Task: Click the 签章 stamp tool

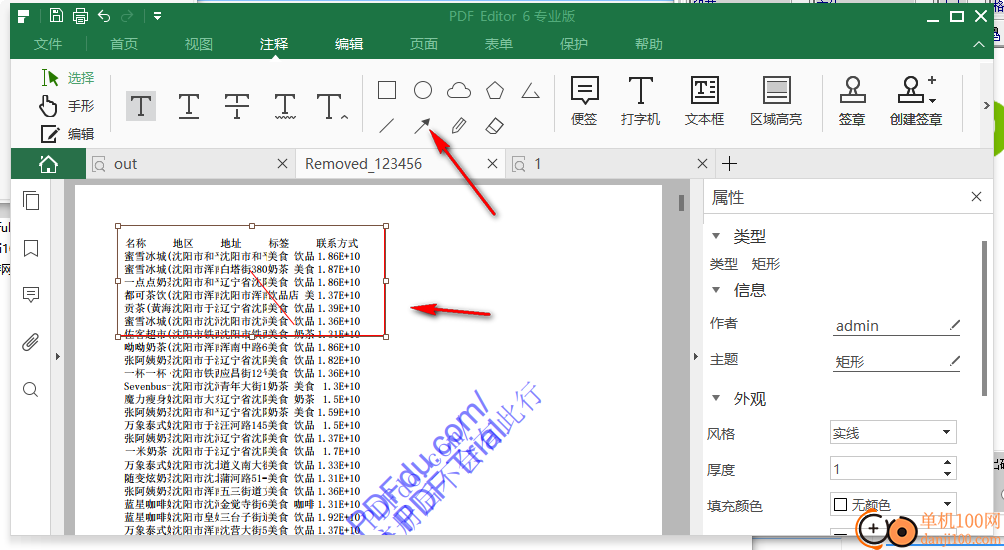Action: 852,101
